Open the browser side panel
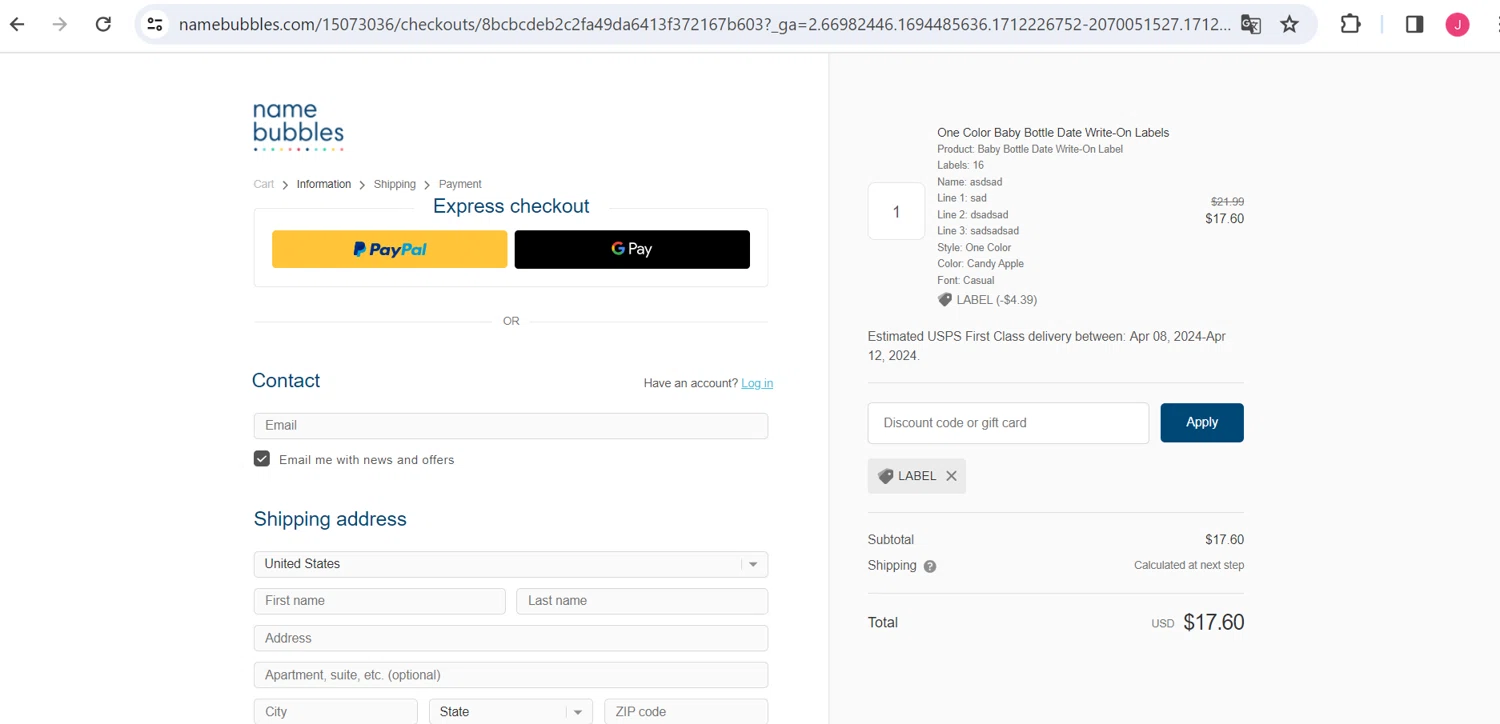This screenshot has height=724, width=1500. pyautogui.click(x=1414, y=24)
